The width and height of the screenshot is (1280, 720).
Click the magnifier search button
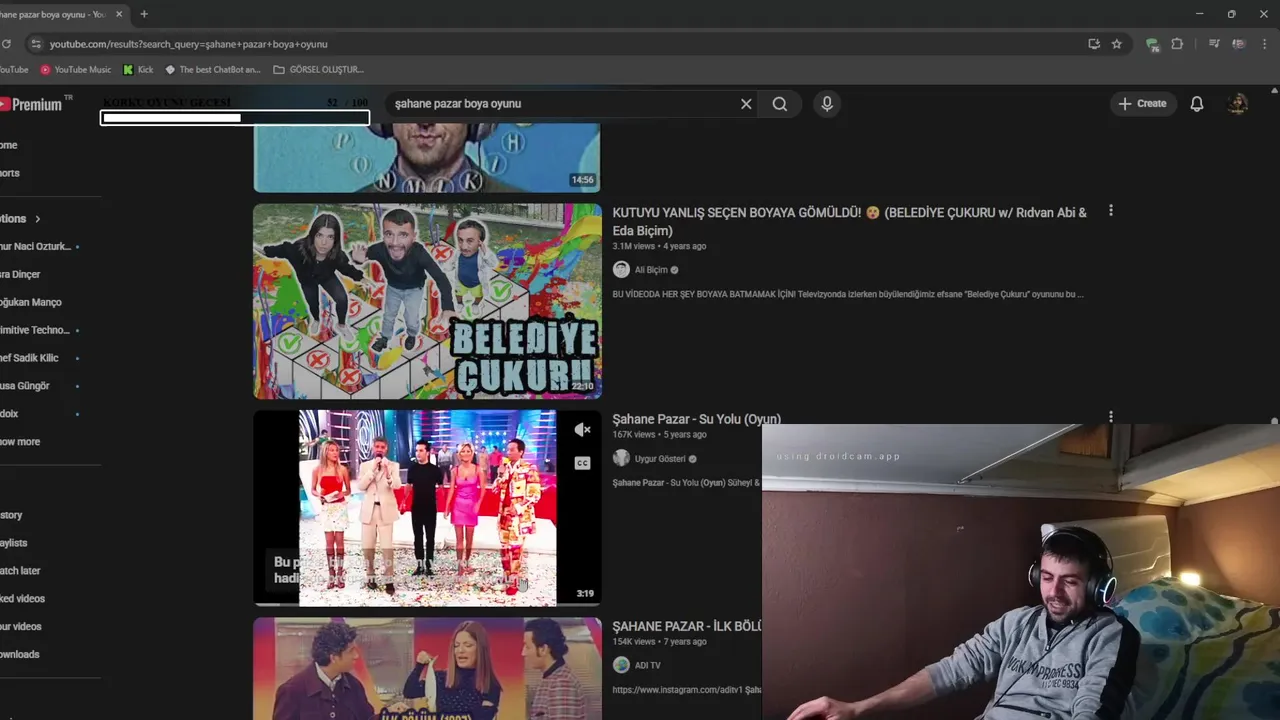pyautogui.click(x=780, y=104)
